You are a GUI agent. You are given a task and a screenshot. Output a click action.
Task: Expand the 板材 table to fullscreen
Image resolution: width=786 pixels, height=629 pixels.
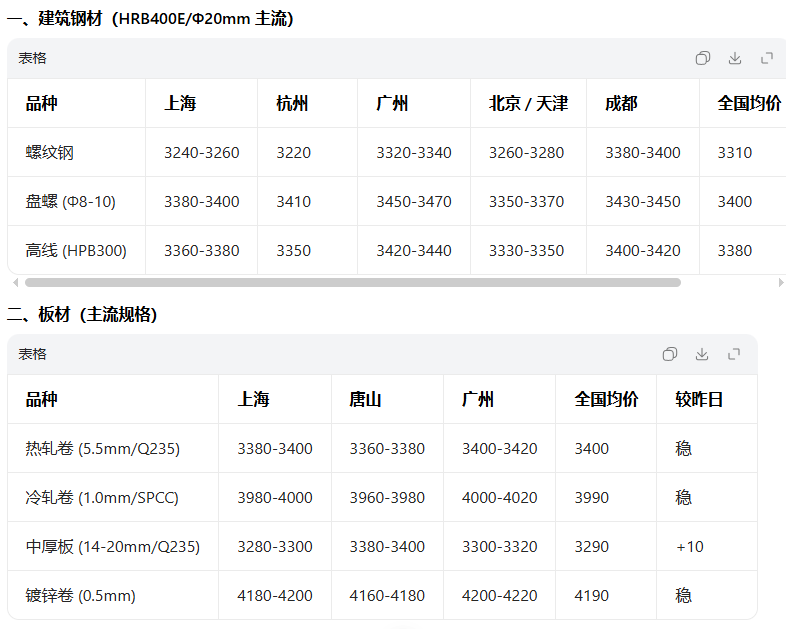734,354
